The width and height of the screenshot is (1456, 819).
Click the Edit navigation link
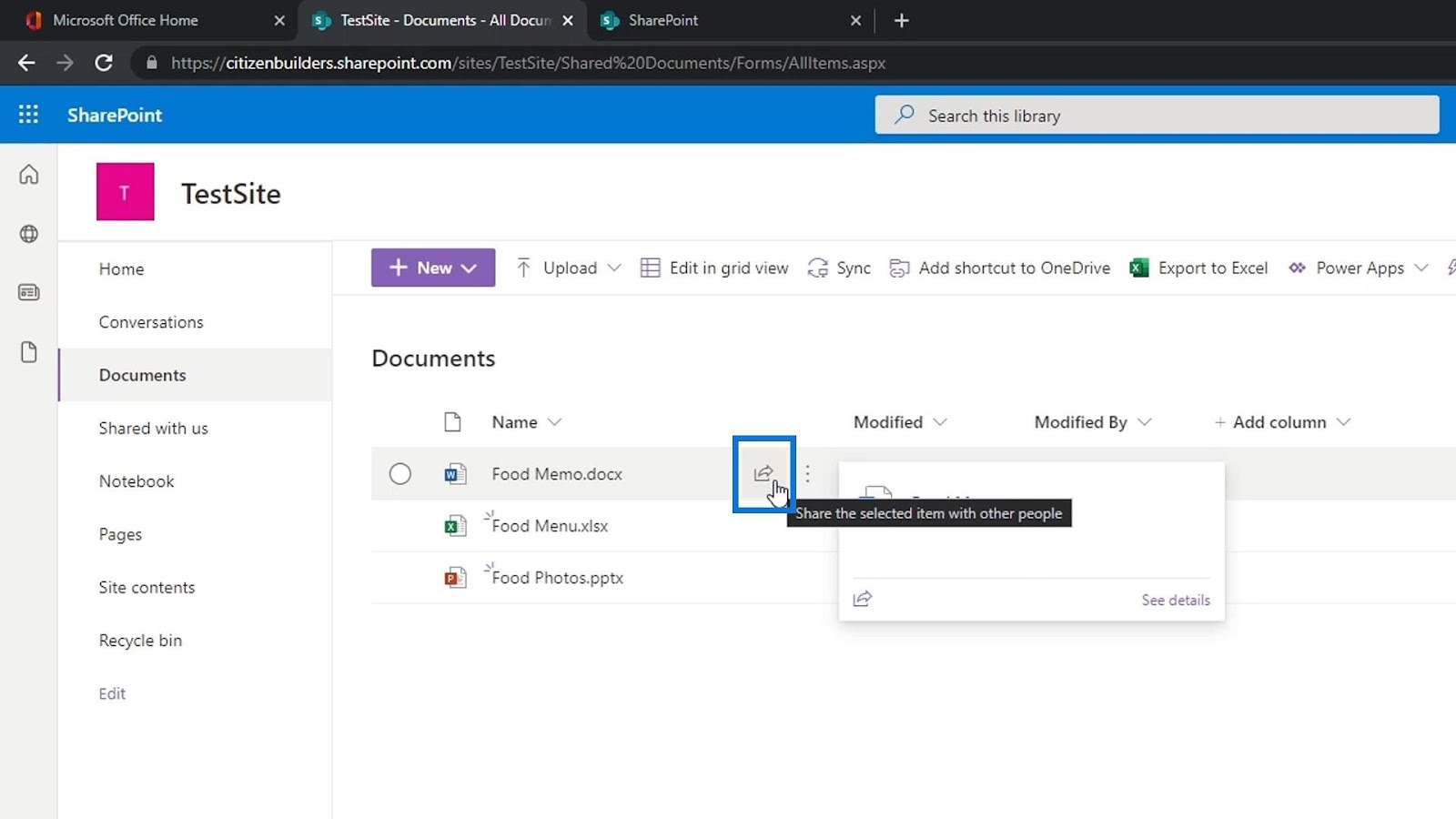click(112, 693)
